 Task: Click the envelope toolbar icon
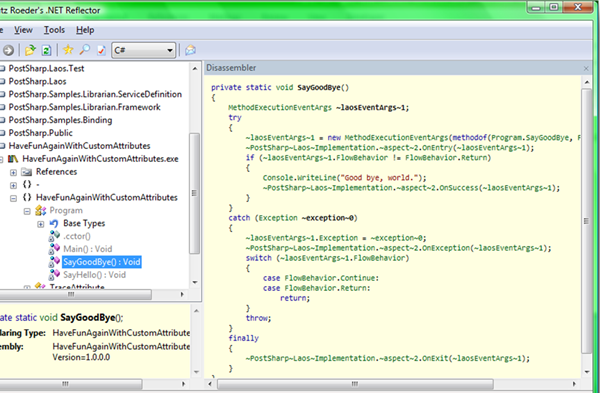[191, 50]
